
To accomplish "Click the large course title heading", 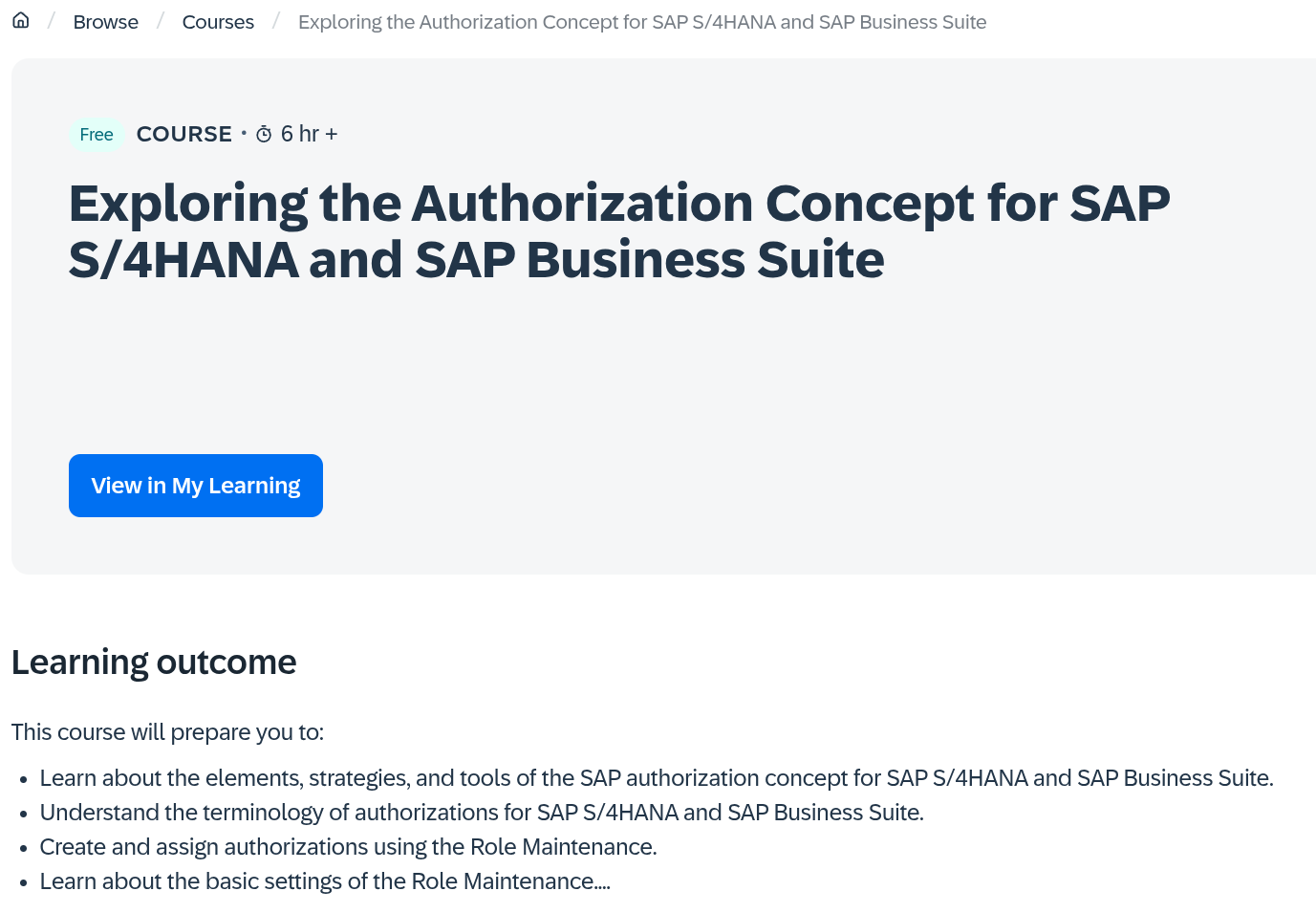I will coord(619,231).
